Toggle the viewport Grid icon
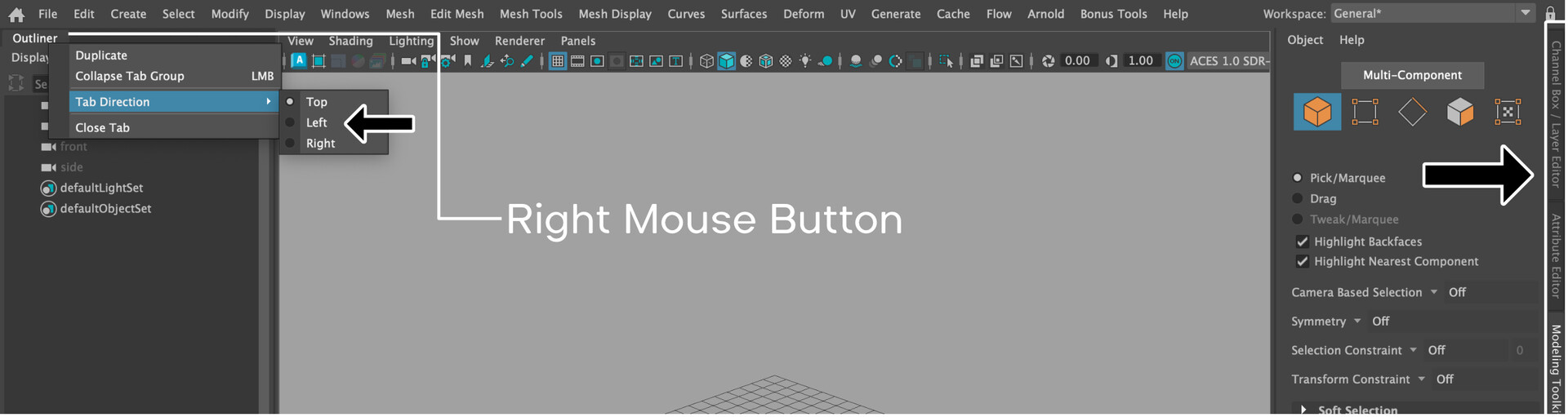 point(558,61)
